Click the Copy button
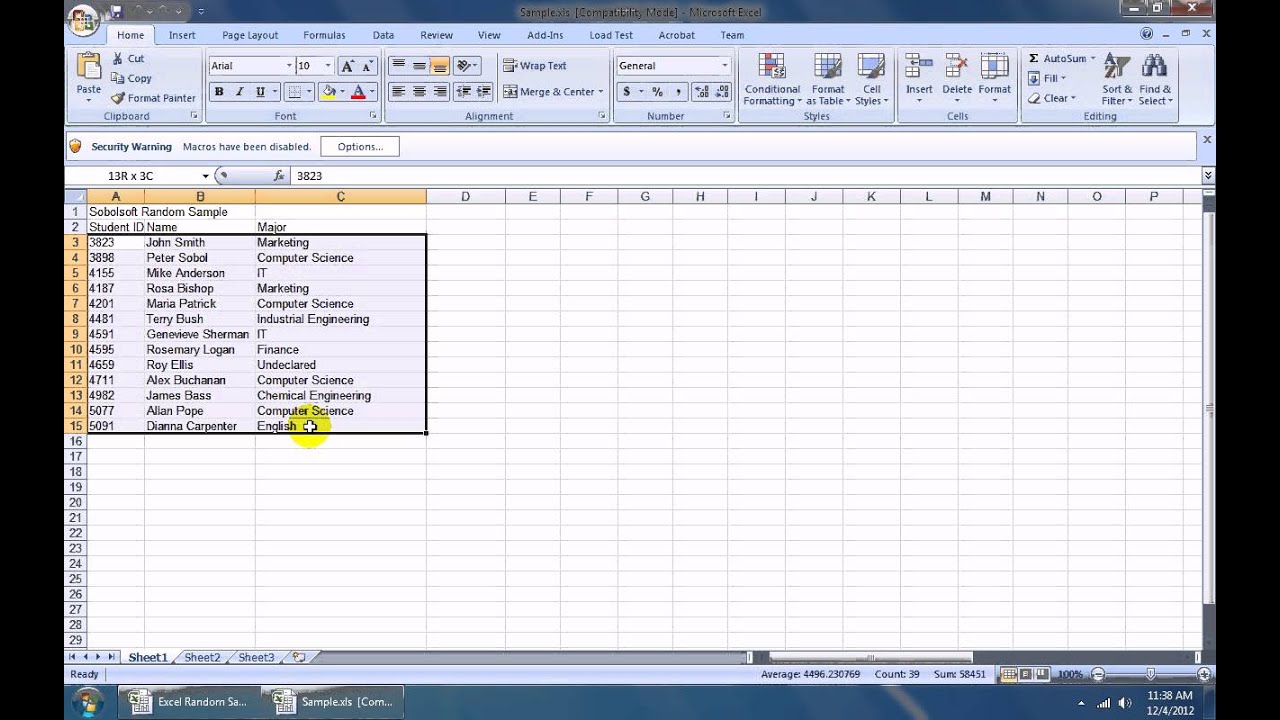This screenshot has height=720, width=1280. [132, 78]
